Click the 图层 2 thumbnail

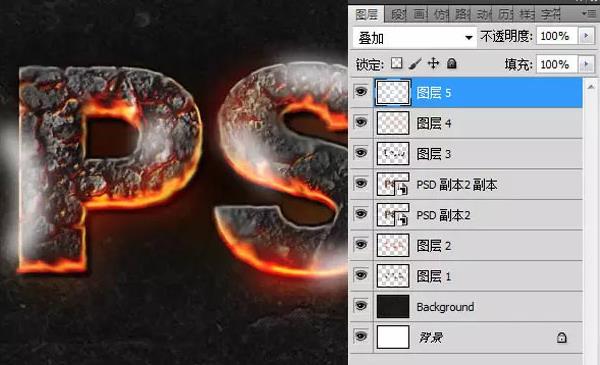393,245
